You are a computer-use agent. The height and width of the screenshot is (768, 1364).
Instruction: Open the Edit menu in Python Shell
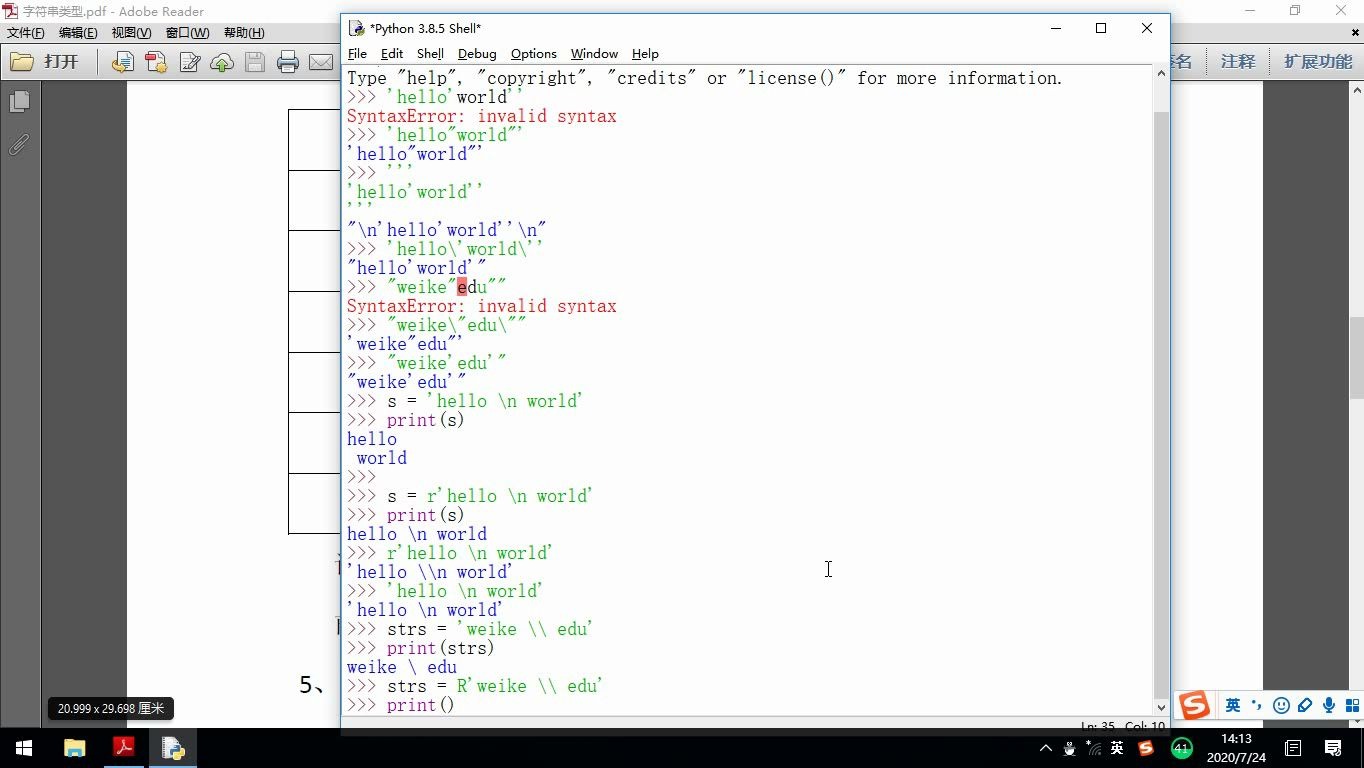(392, 54)
